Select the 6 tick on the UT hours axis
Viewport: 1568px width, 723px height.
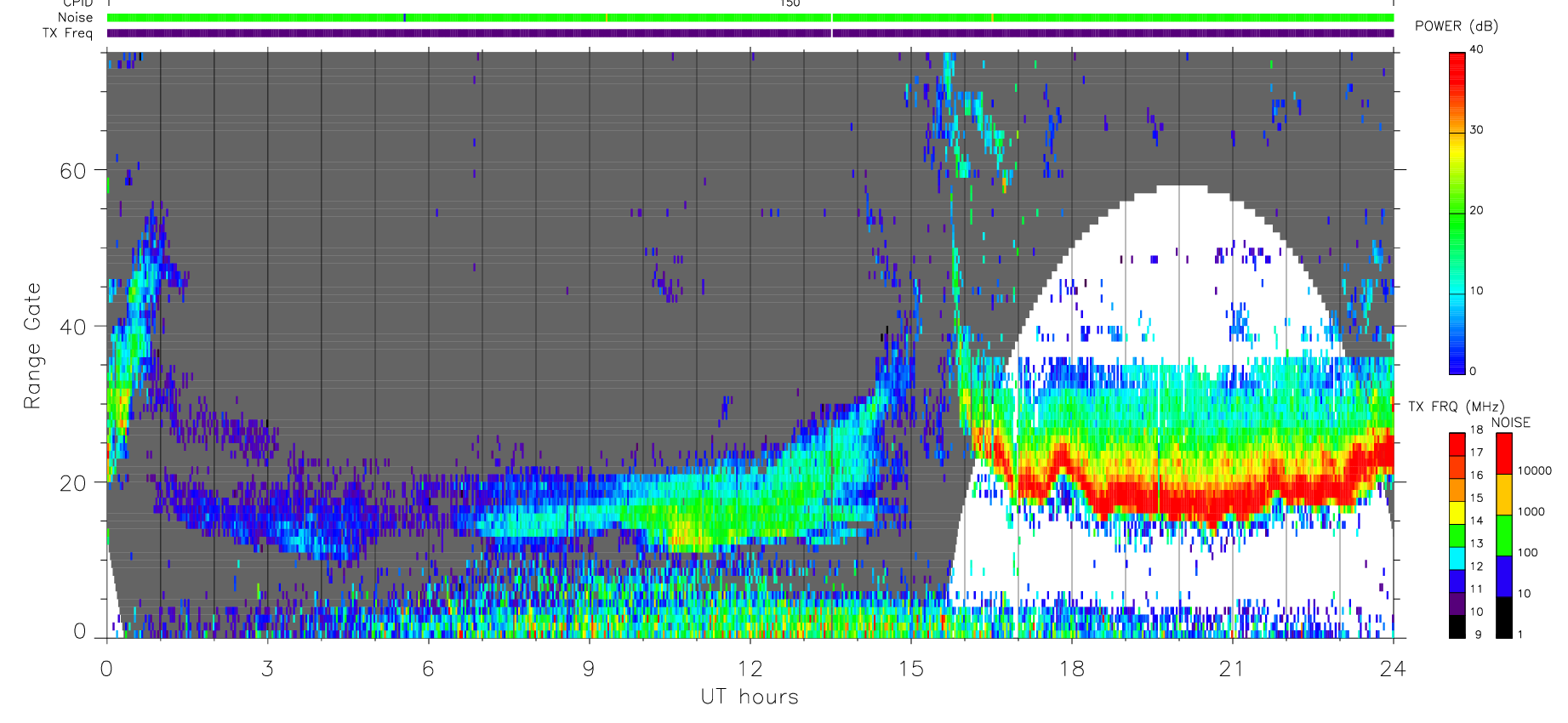coord(429,669)
